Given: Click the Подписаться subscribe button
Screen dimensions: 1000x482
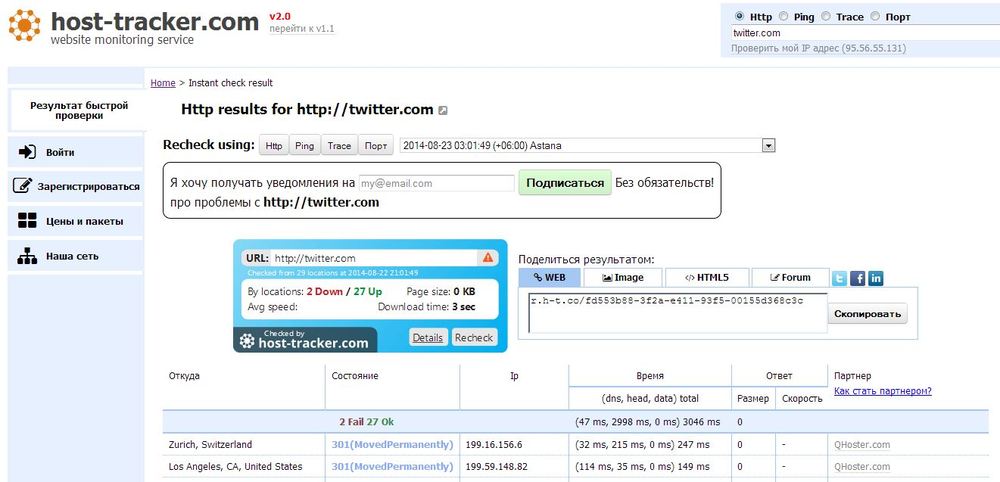Looking at the screenshot, I should (x=565, y=183).
